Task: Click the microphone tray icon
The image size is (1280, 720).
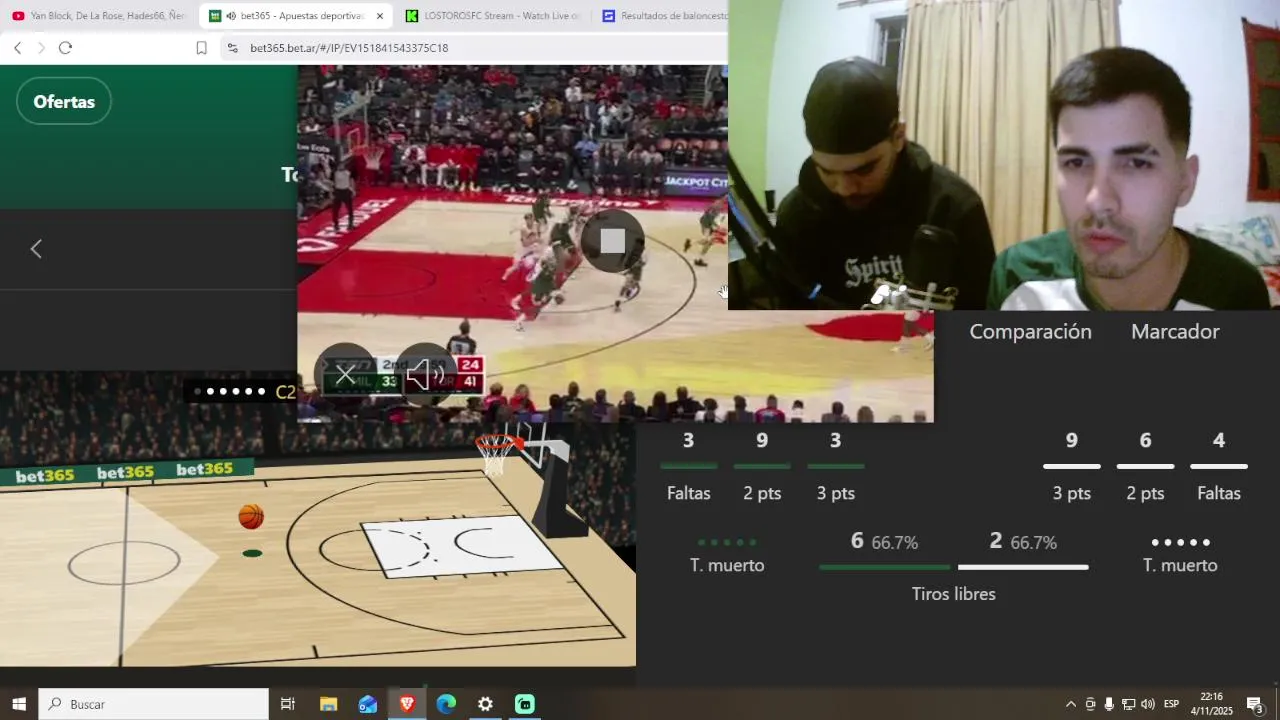Action: click(1109, 704)
